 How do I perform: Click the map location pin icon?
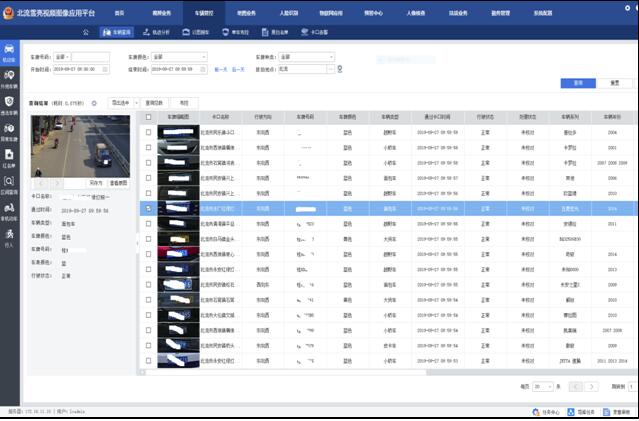[341, 69]
